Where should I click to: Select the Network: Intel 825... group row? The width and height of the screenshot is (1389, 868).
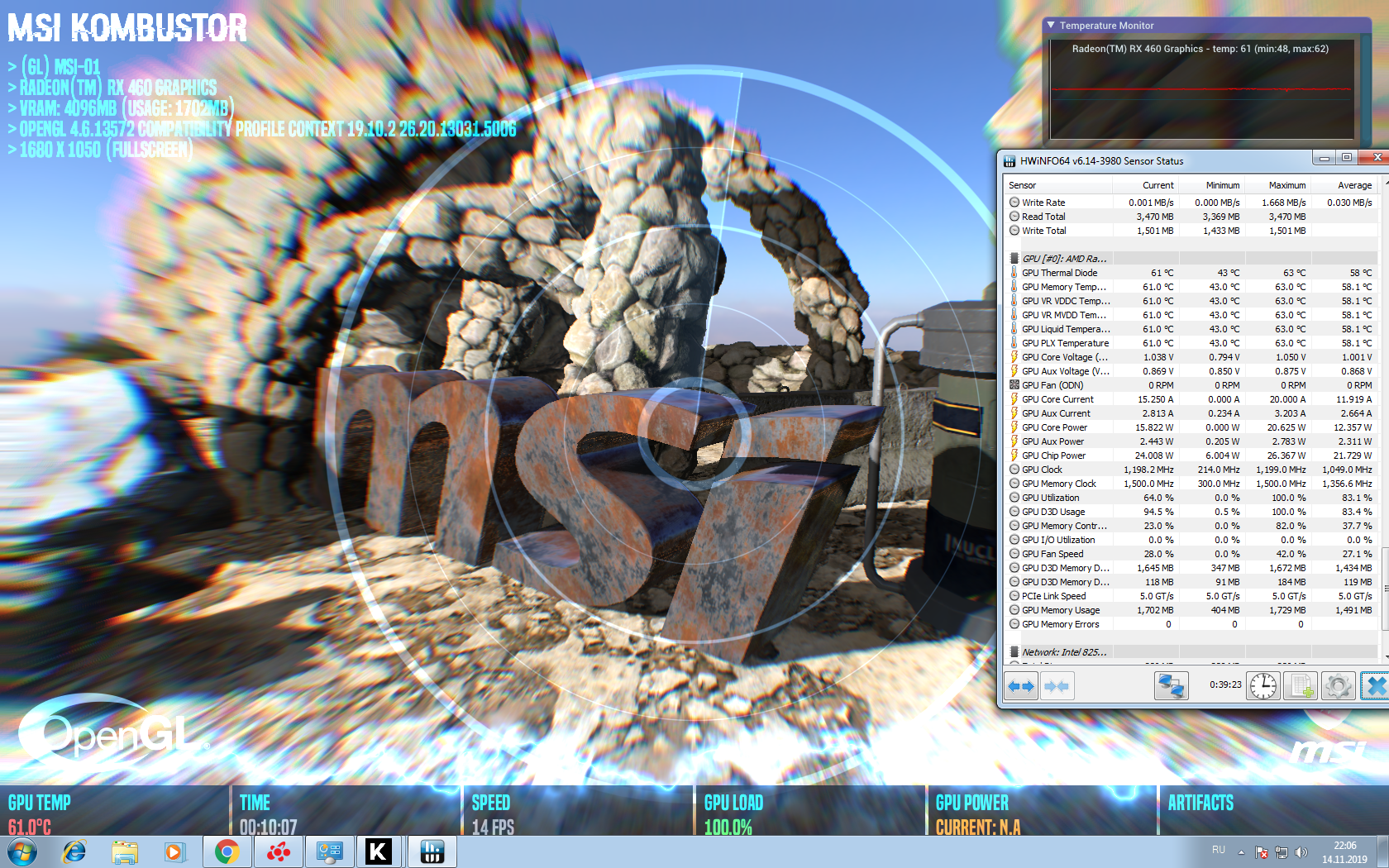[1191, 652]
